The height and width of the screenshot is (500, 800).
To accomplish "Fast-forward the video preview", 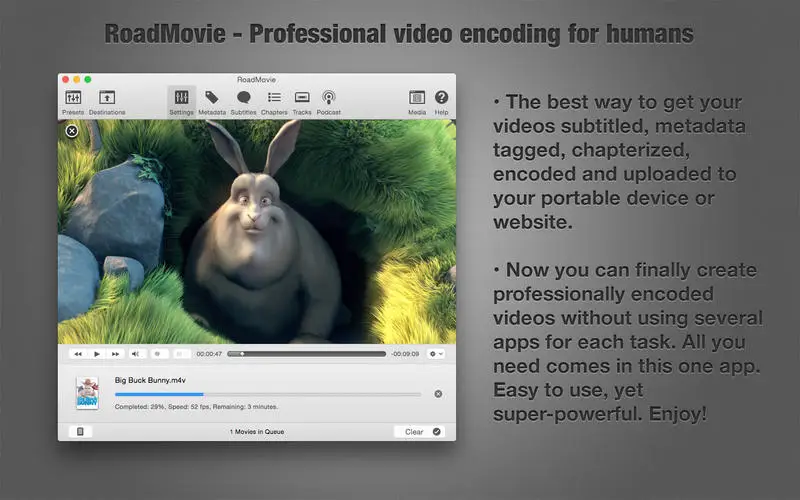I will click(115, 354).
